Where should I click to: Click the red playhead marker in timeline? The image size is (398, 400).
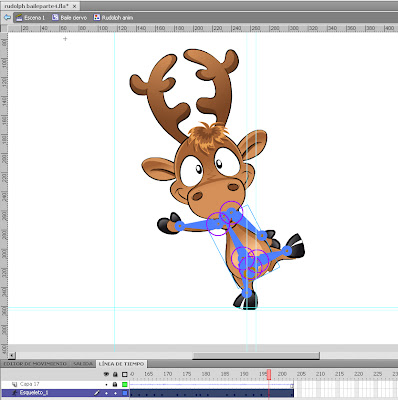tap(269, 374)
